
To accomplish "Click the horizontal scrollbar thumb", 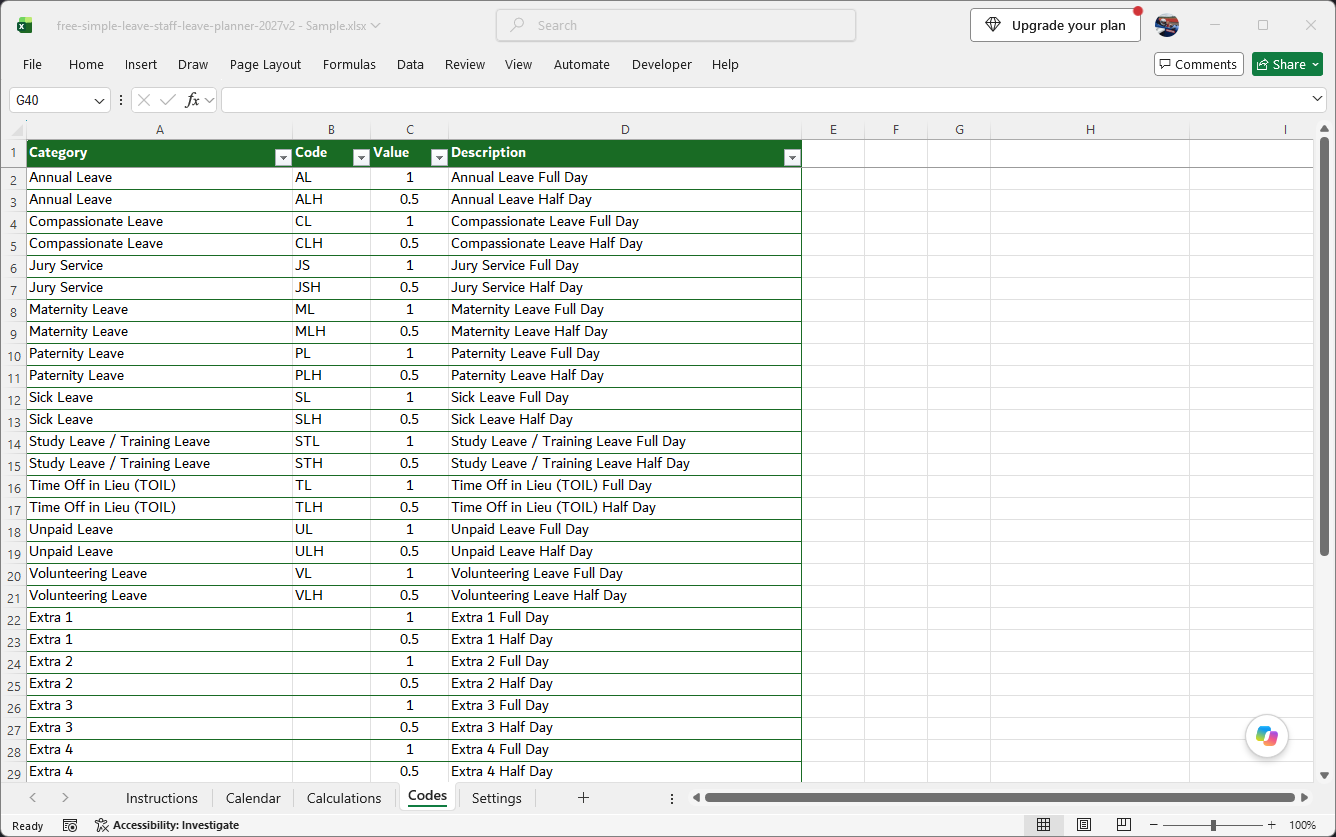I will click(1000, 798).
